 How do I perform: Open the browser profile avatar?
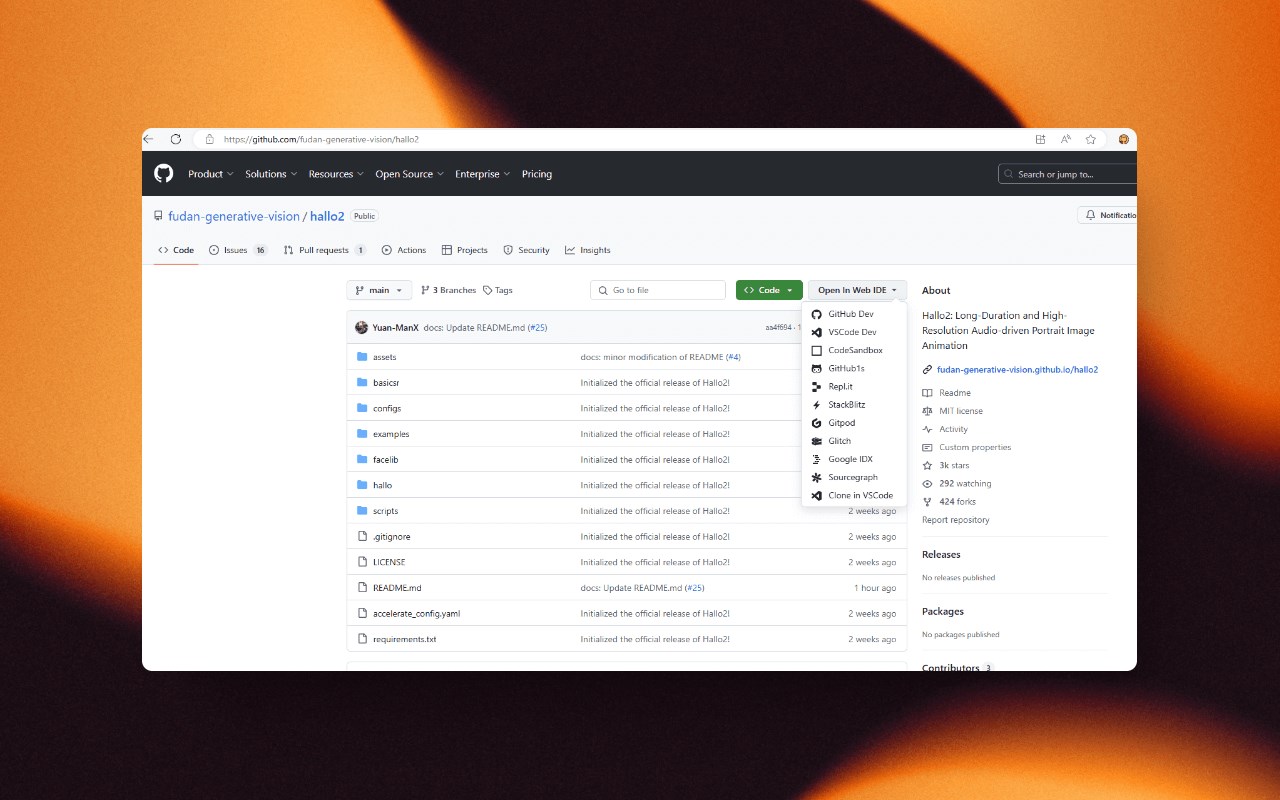pyautogui.click(x=1124, y=139)
